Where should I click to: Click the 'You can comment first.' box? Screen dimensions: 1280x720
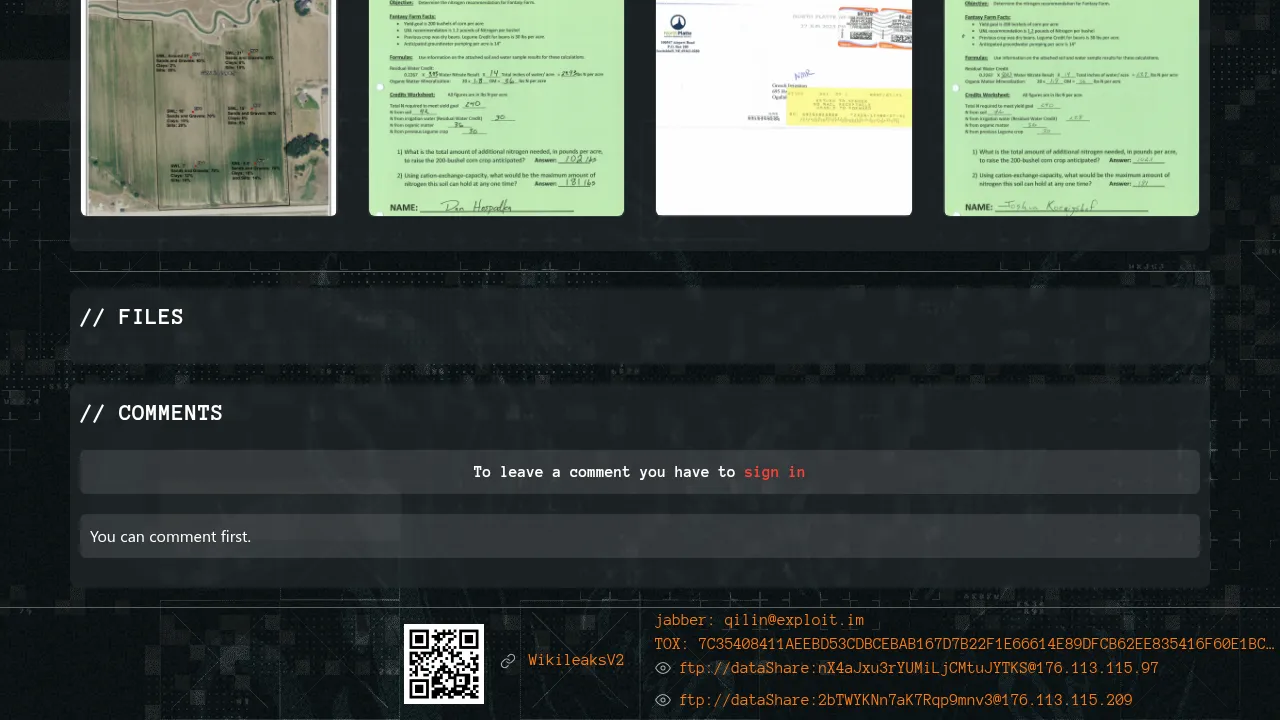click(640, 537)
